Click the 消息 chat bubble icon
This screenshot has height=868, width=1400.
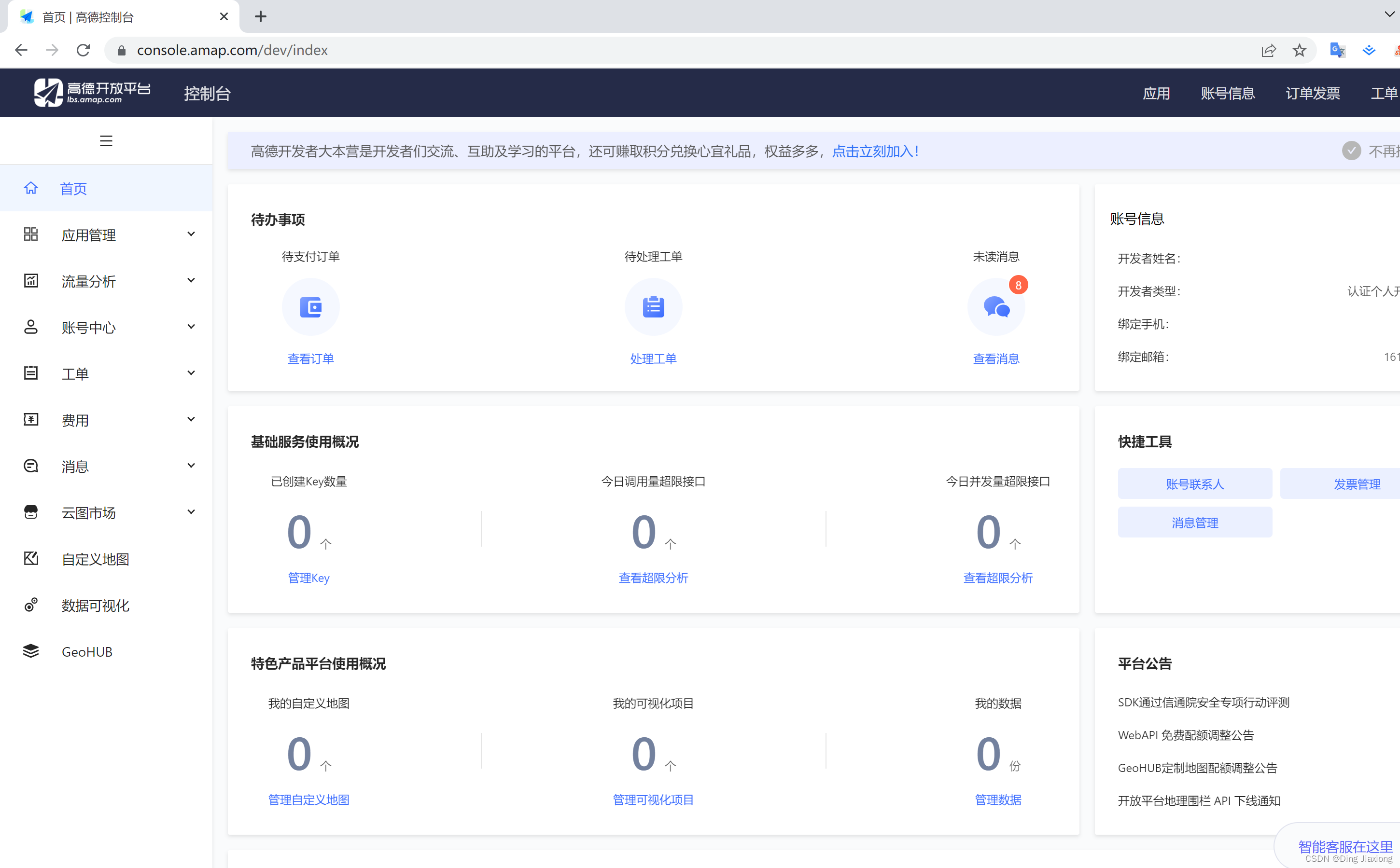[30, 466]
